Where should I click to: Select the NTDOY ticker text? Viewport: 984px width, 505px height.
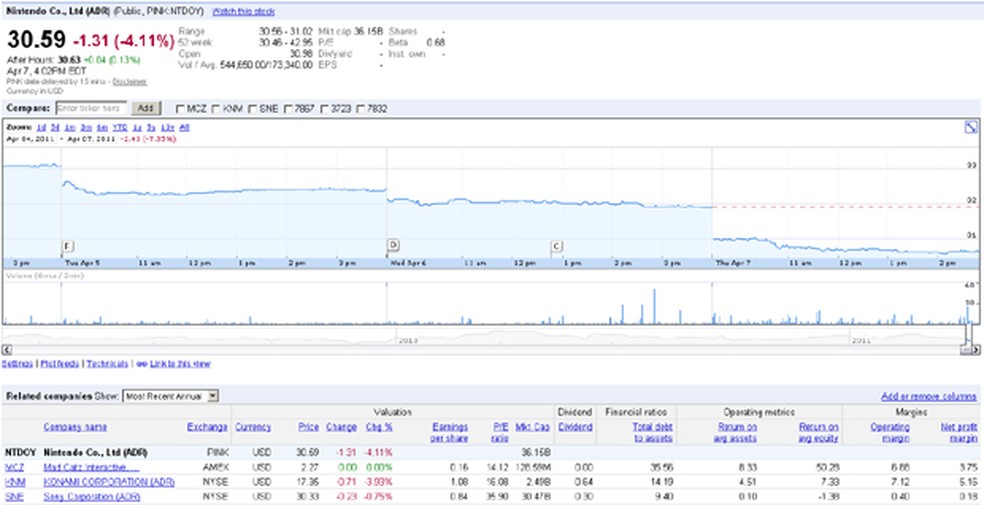(x=20, y=452)
